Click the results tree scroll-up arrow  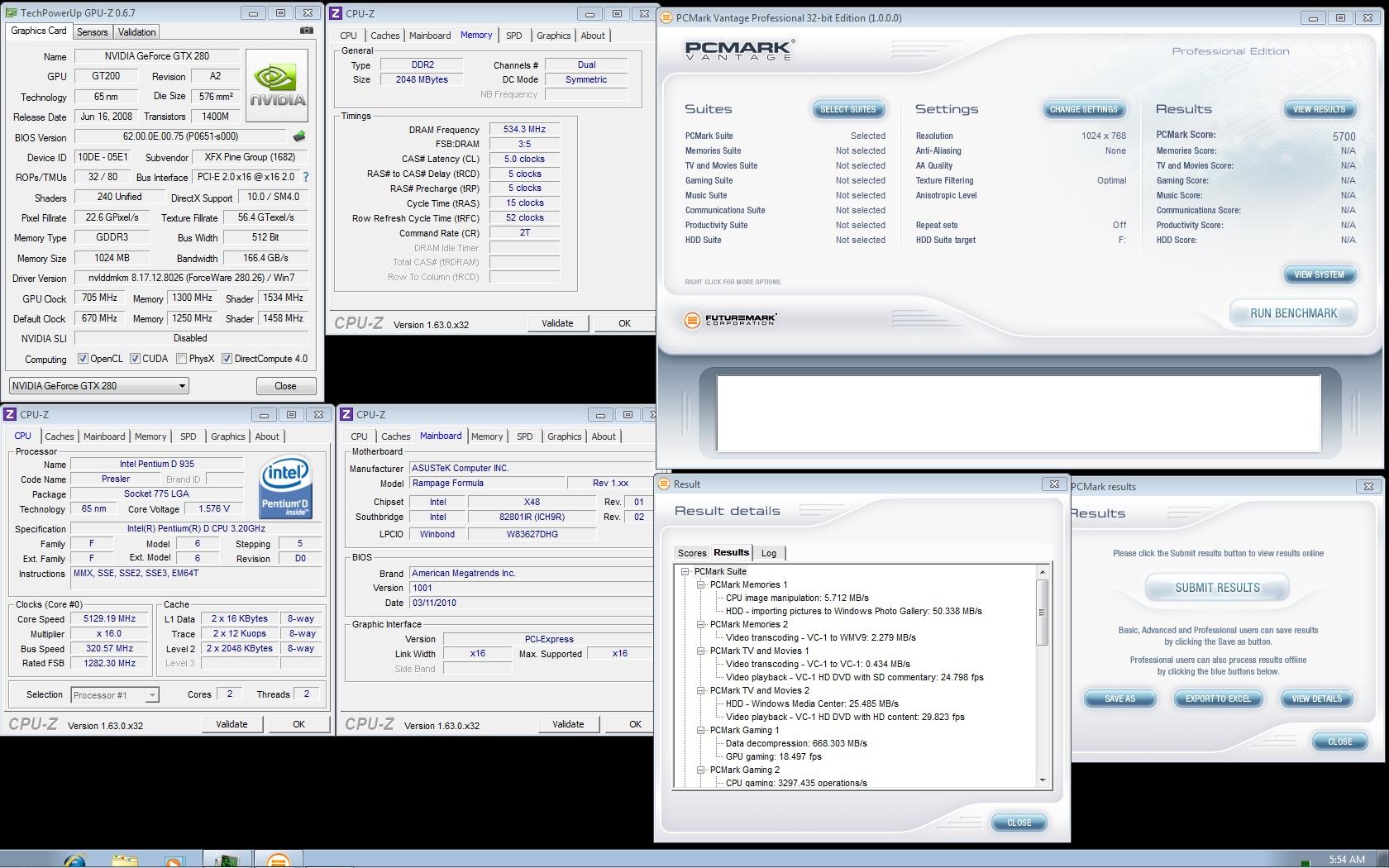coord(1042,572)
